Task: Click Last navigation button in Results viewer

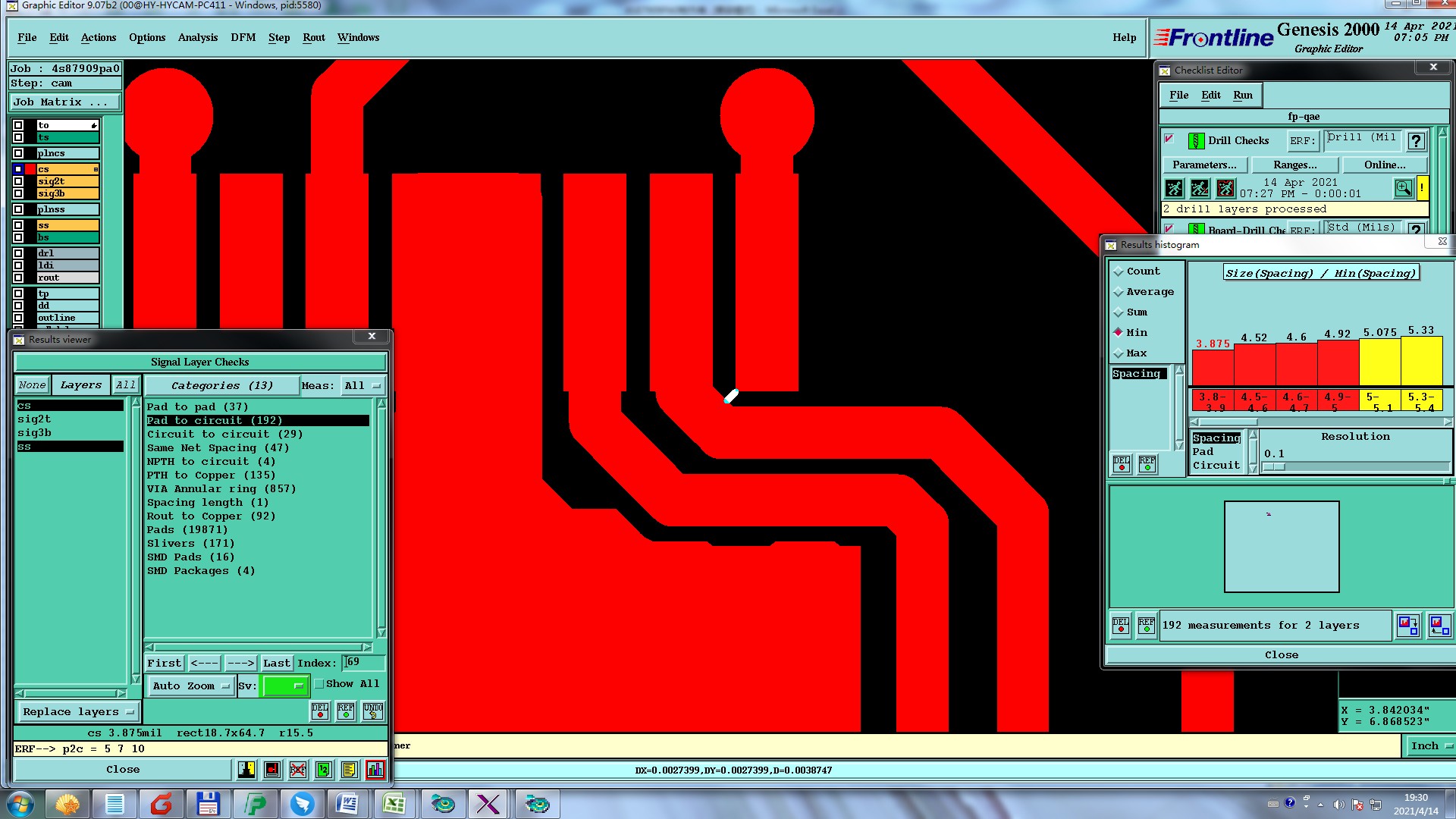Action: click(x=276, y=664)
